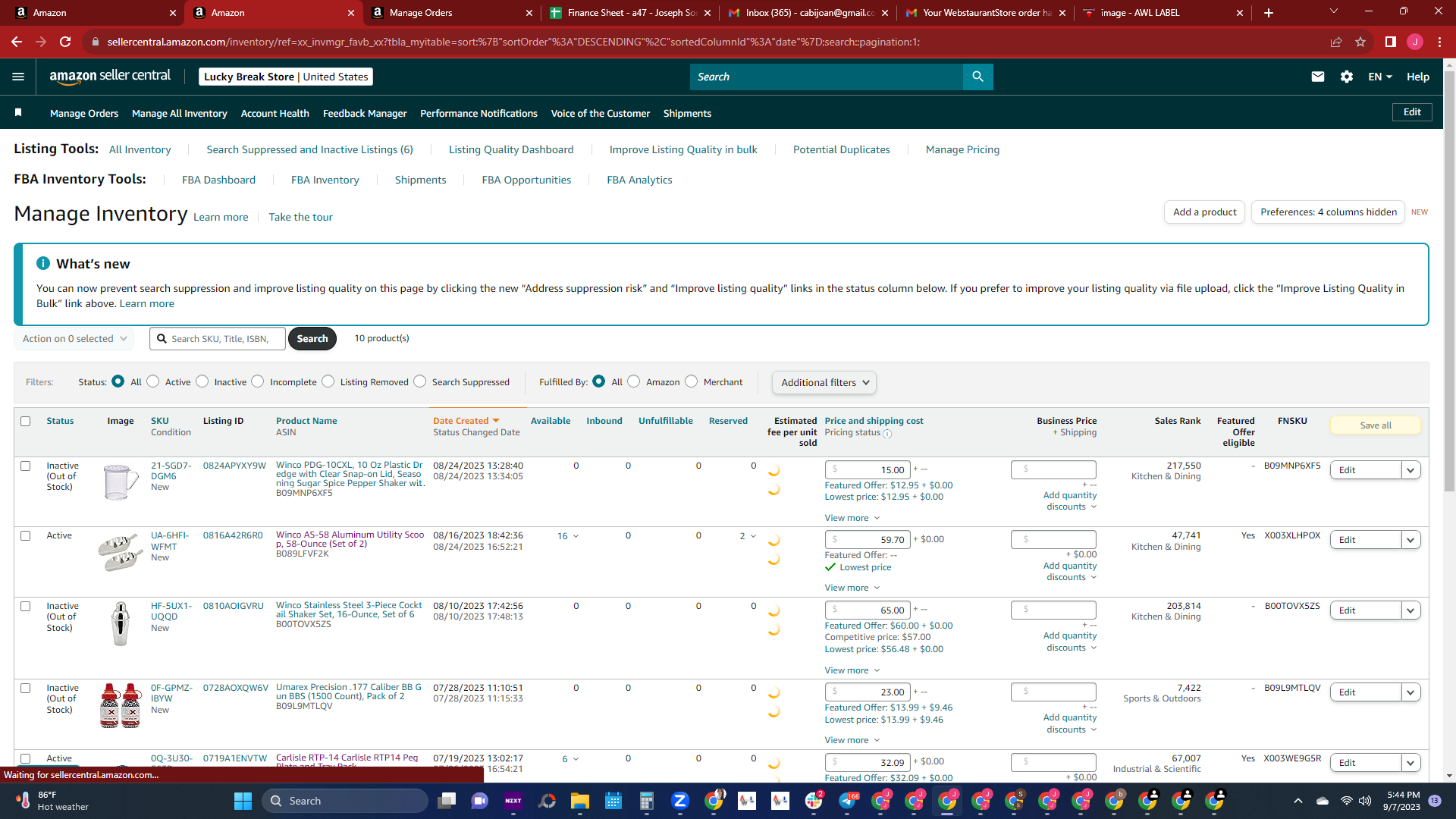Image resolution: width=1456 pixels, height=819 pixels.
Task: Open the Windows Start menu
Action: pyautogui.click(x=243, y=801)
